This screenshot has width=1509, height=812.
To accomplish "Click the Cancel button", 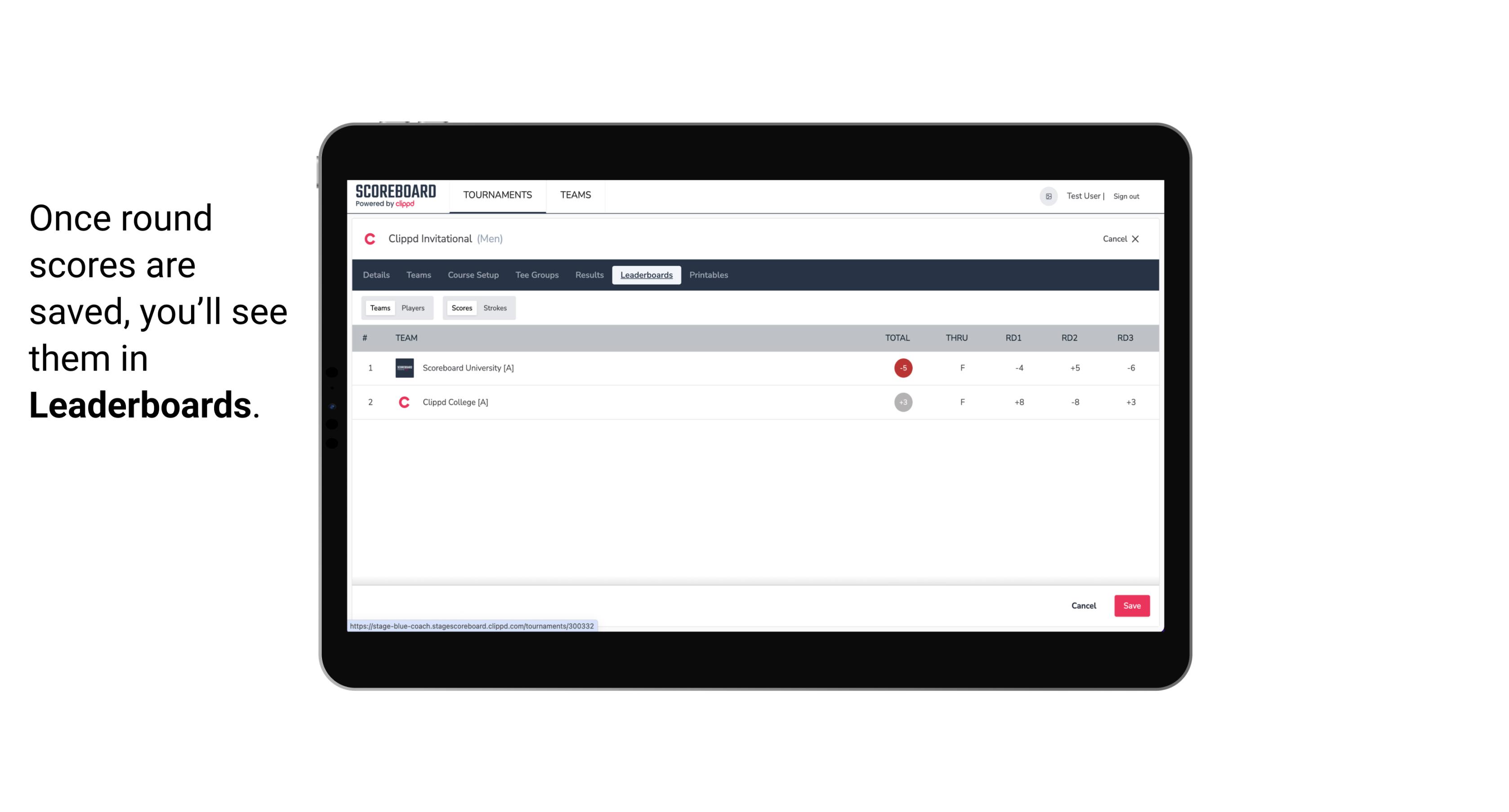I will 1084,605.
